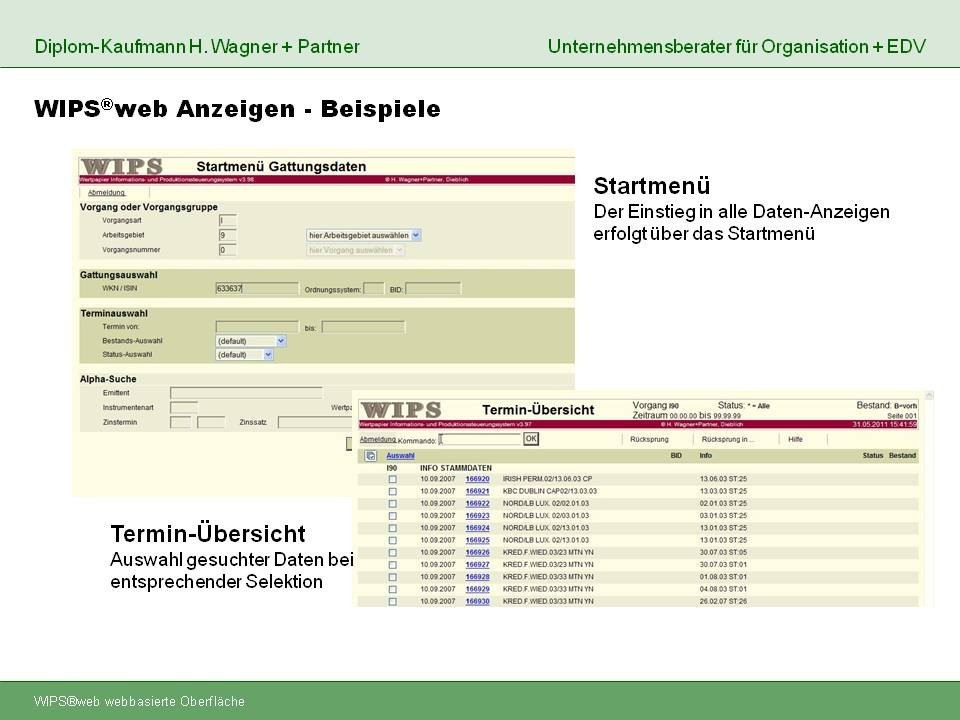The height and width of the screenshot is (720, 960).
Task: Click the Emittent field under Alpha-Suche
Action: click(246, 393)
